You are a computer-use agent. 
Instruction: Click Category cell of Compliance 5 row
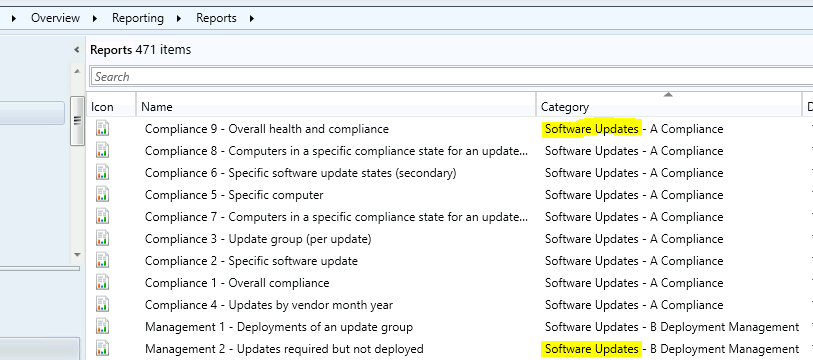[634, 195]
